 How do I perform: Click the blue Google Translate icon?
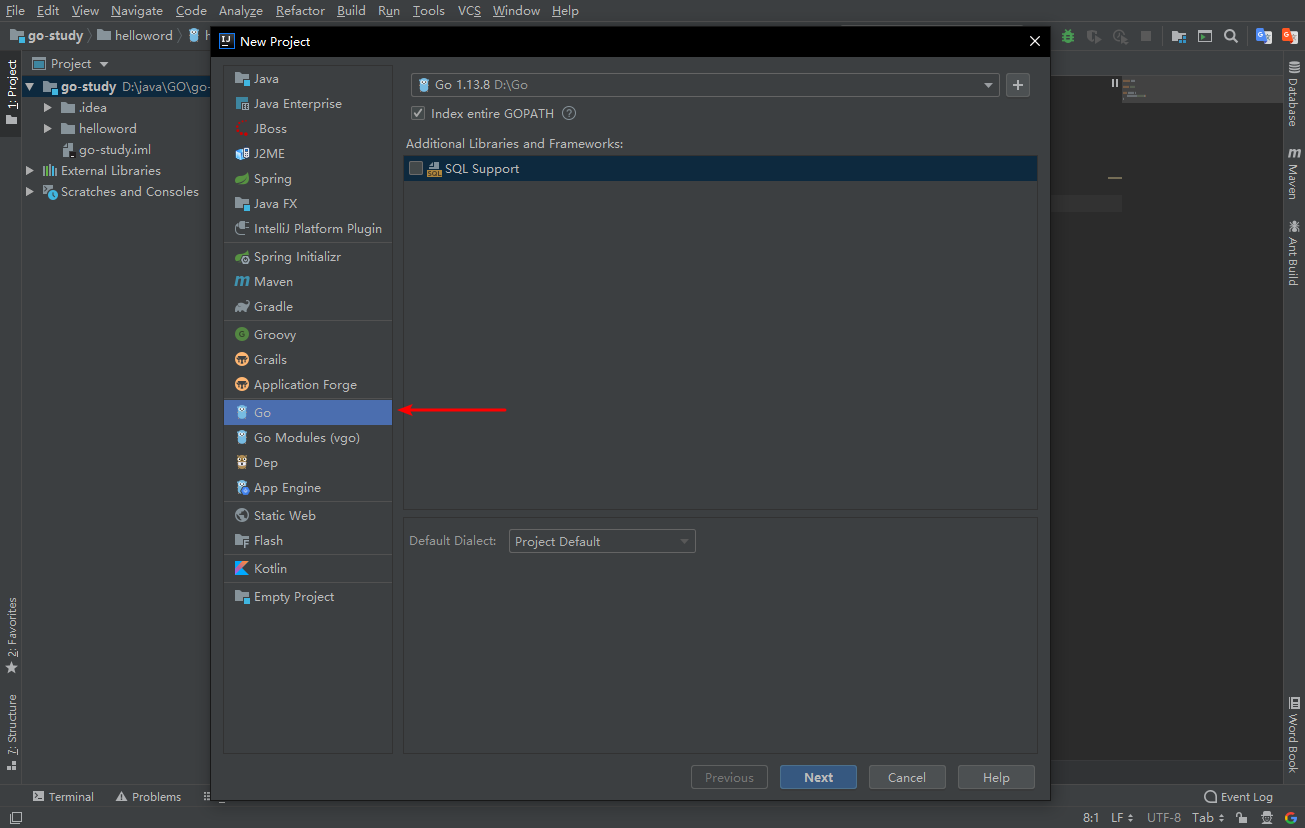coord(1264,36)
